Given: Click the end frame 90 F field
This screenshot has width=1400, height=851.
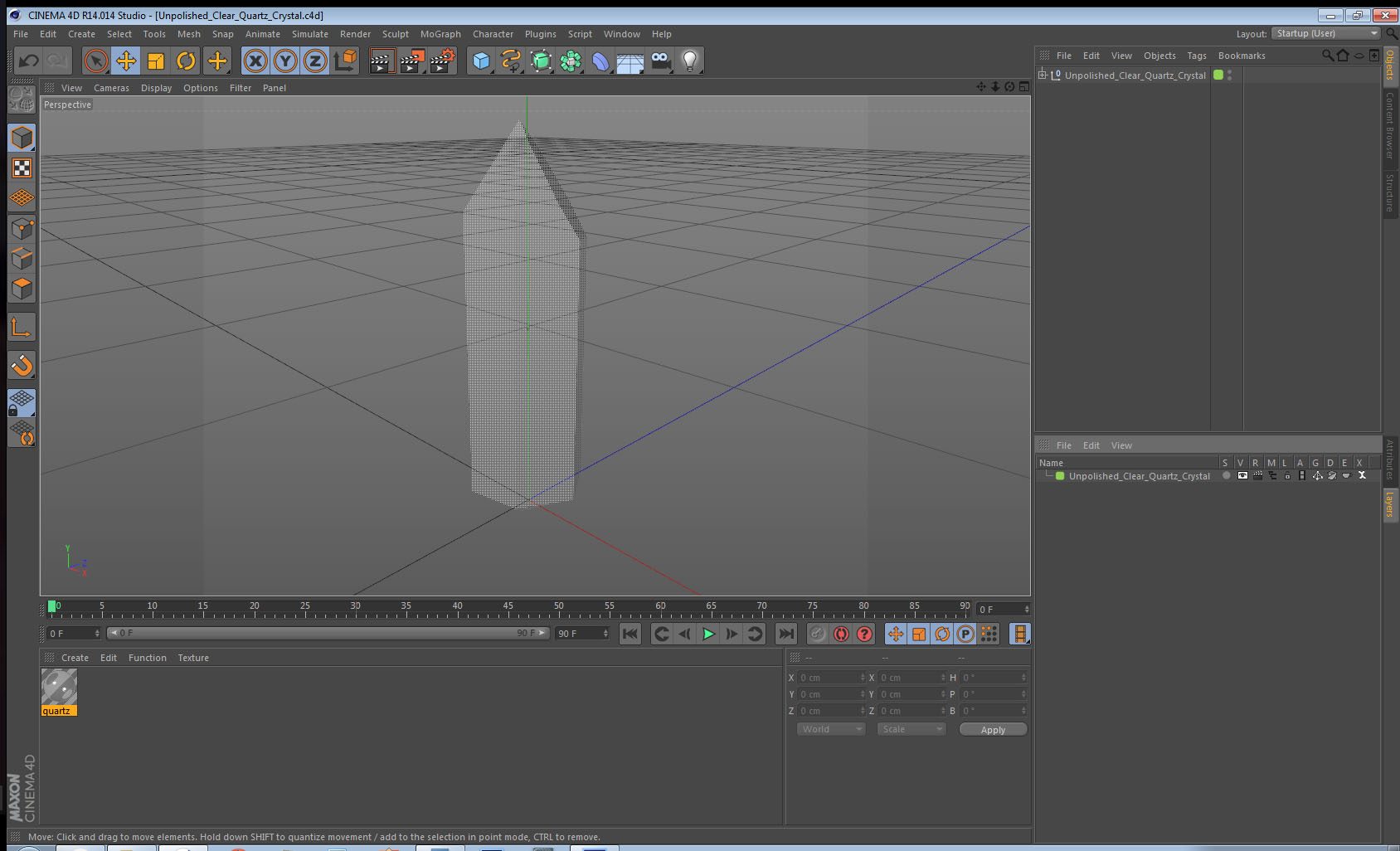Looking at the screenshot, I should point(582,633).
